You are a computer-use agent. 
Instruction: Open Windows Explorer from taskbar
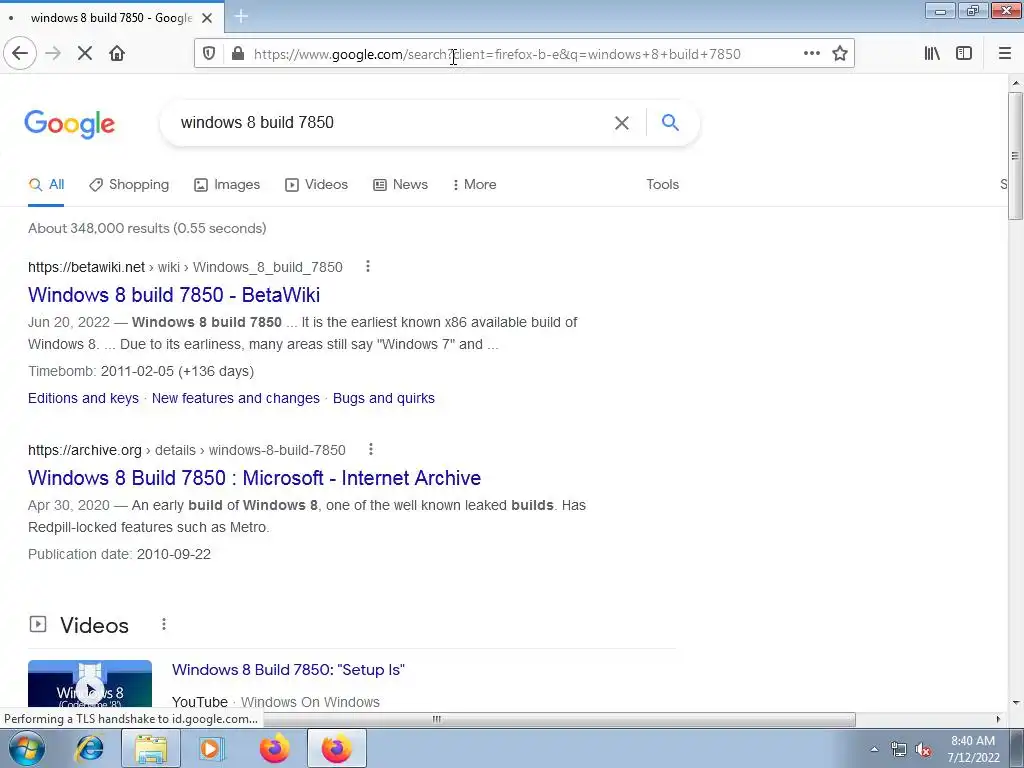tap(151, 748)
